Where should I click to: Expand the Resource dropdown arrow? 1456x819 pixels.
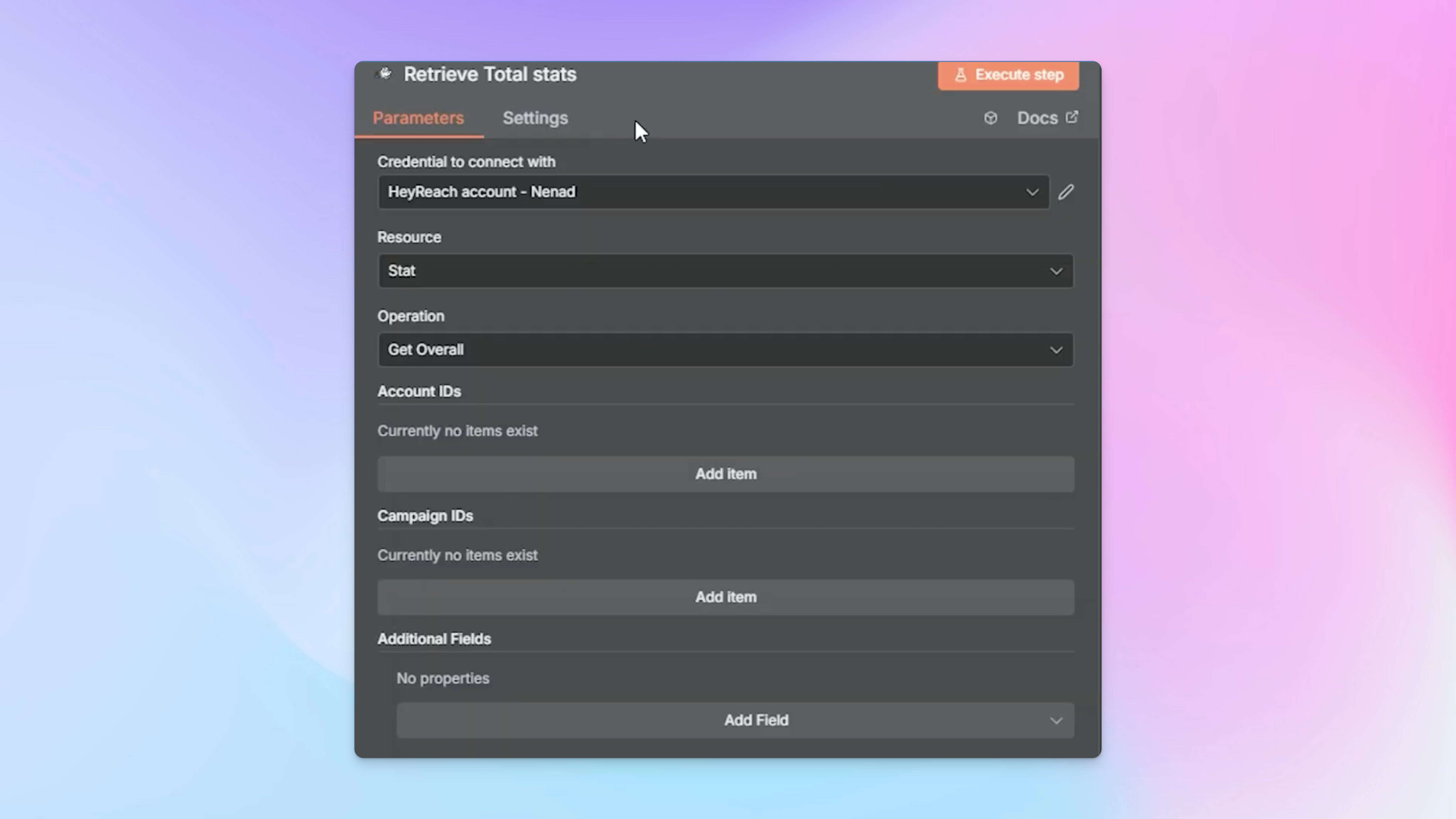[1056, 271]
